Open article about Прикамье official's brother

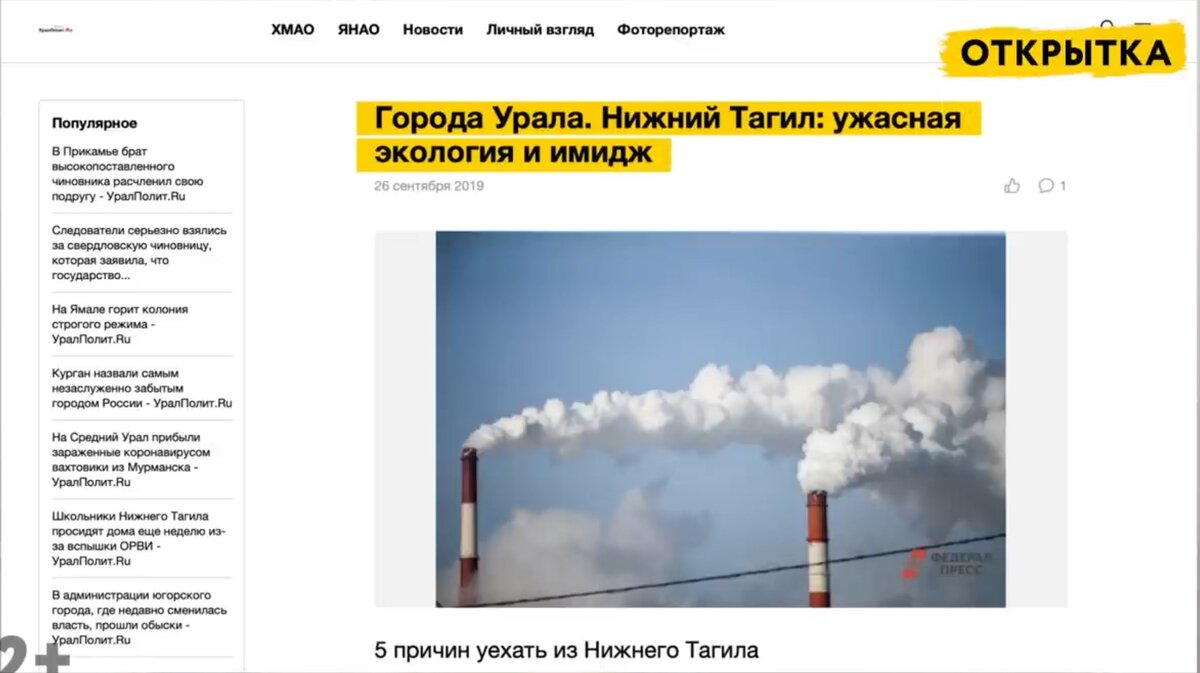point(128,174)
